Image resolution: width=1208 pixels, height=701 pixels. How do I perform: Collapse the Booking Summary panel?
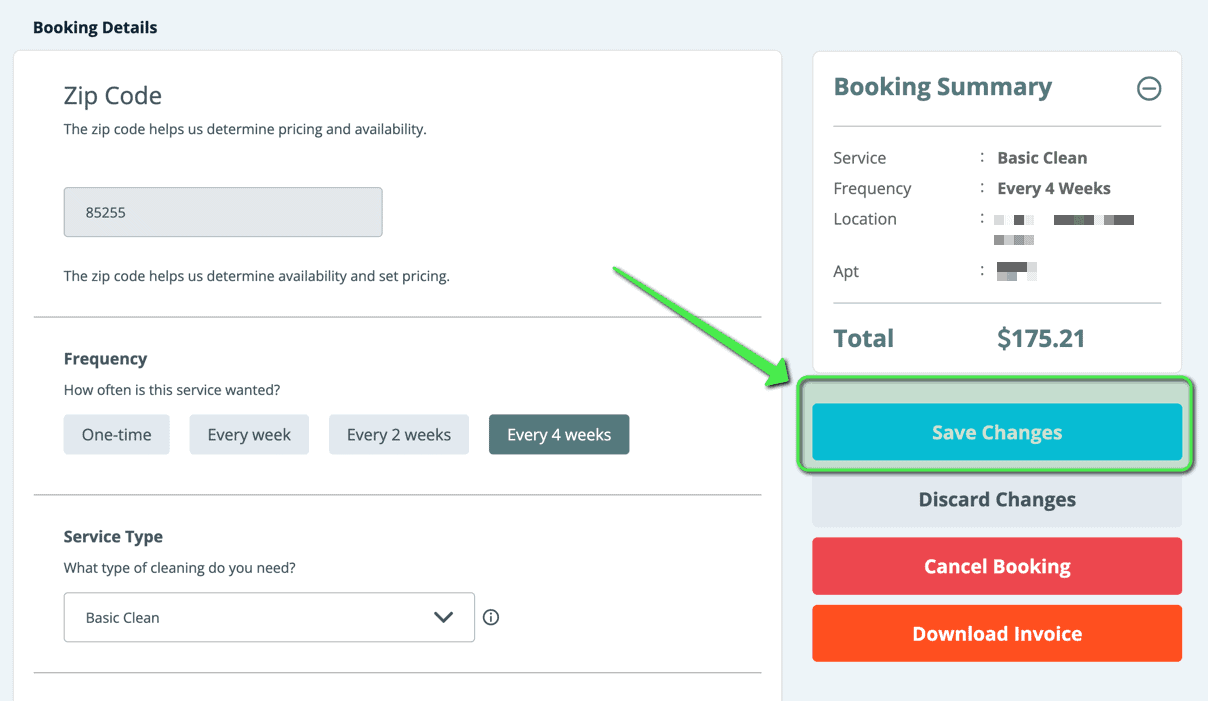[x=1149, y=88]
